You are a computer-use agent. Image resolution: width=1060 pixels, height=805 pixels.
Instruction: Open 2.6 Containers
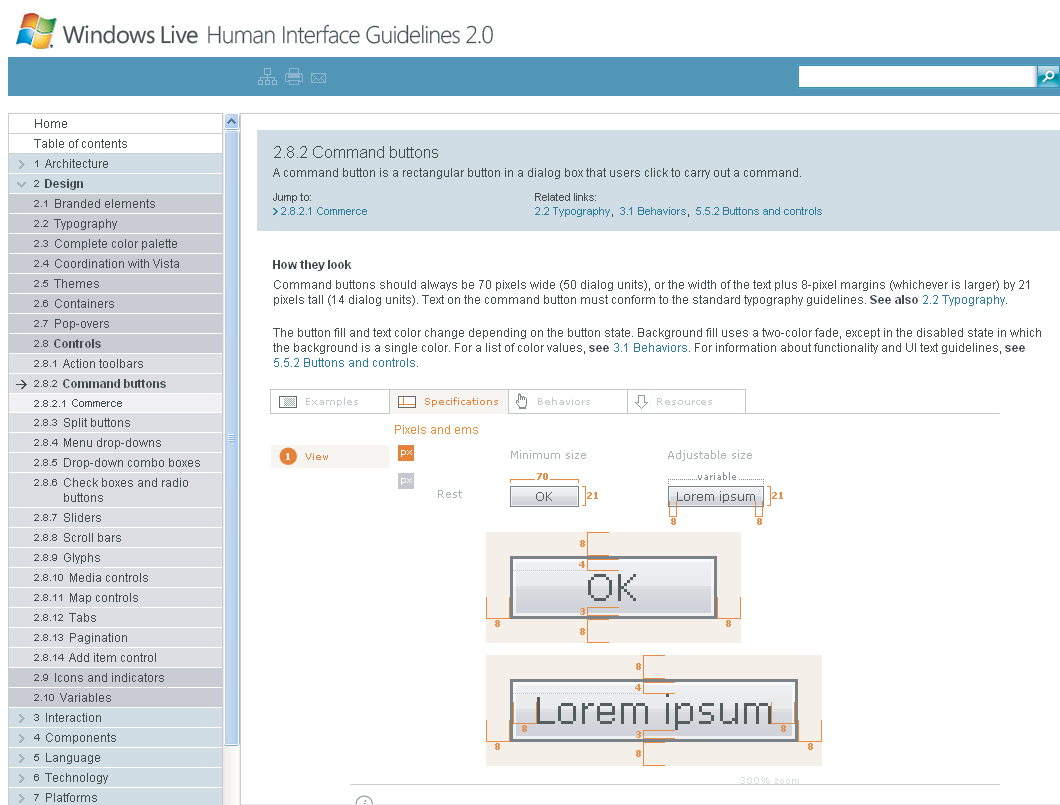(x=116, y=304)
